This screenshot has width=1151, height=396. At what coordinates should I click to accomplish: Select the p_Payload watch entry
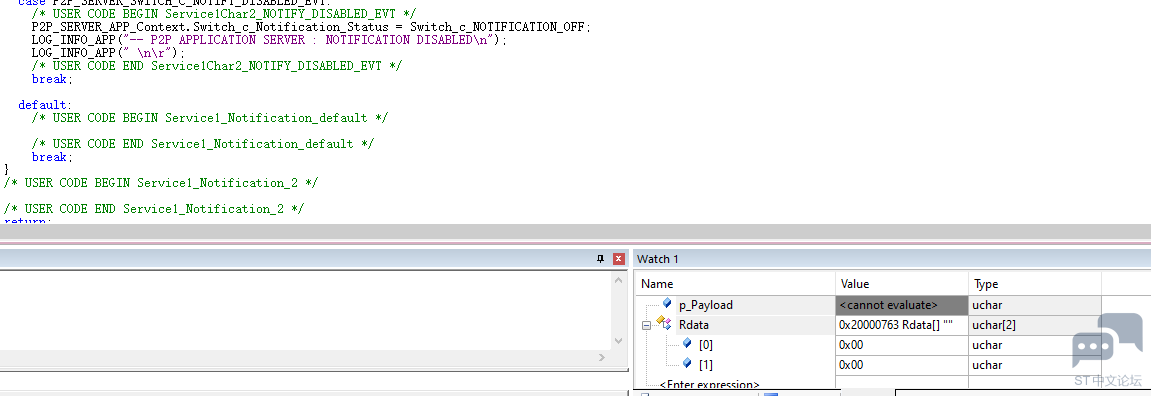click(x=705, y=305)
